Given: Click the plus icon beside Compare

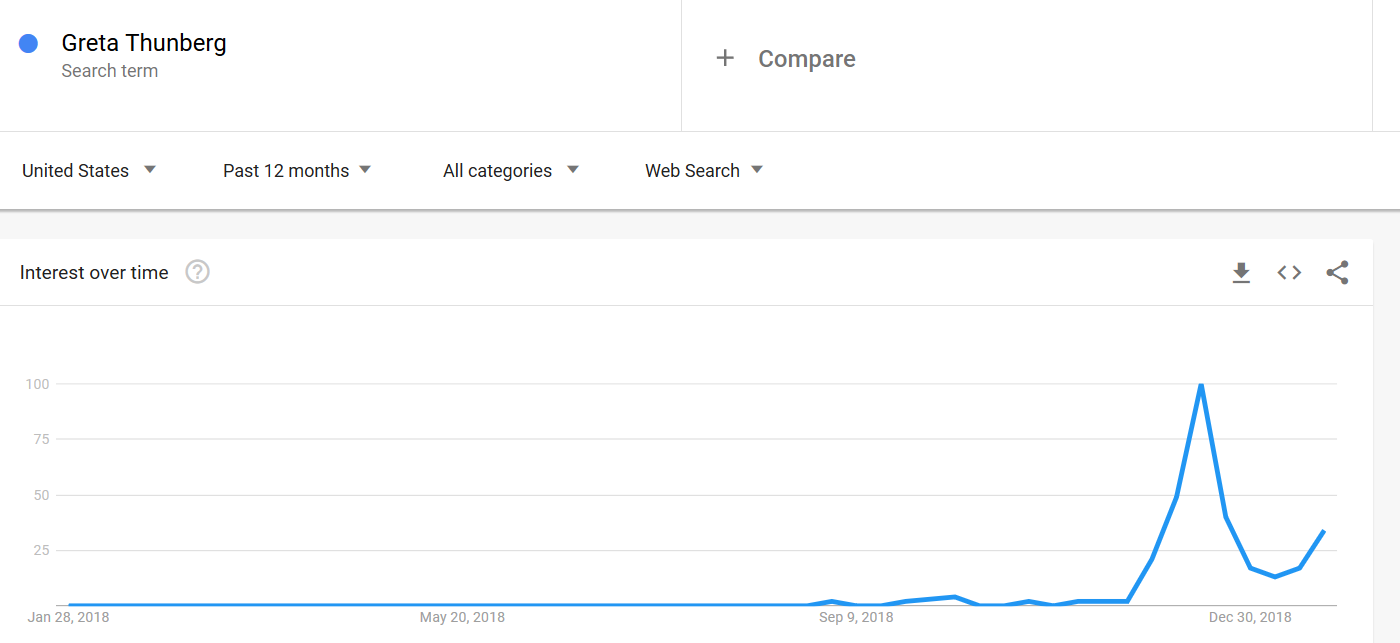Looking at the screenshot, I should (x=725, y=59).
